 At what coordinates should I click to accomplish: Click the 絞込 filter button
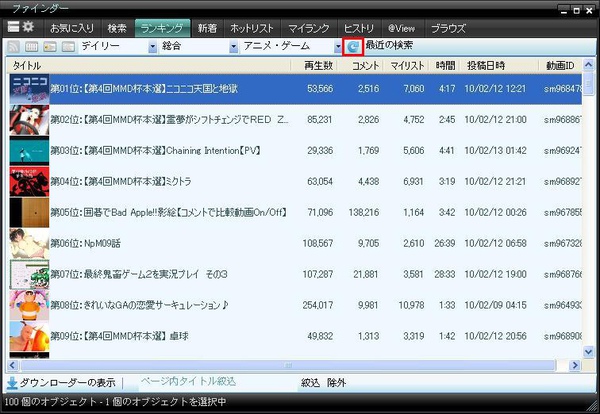[x=310, y=383]
